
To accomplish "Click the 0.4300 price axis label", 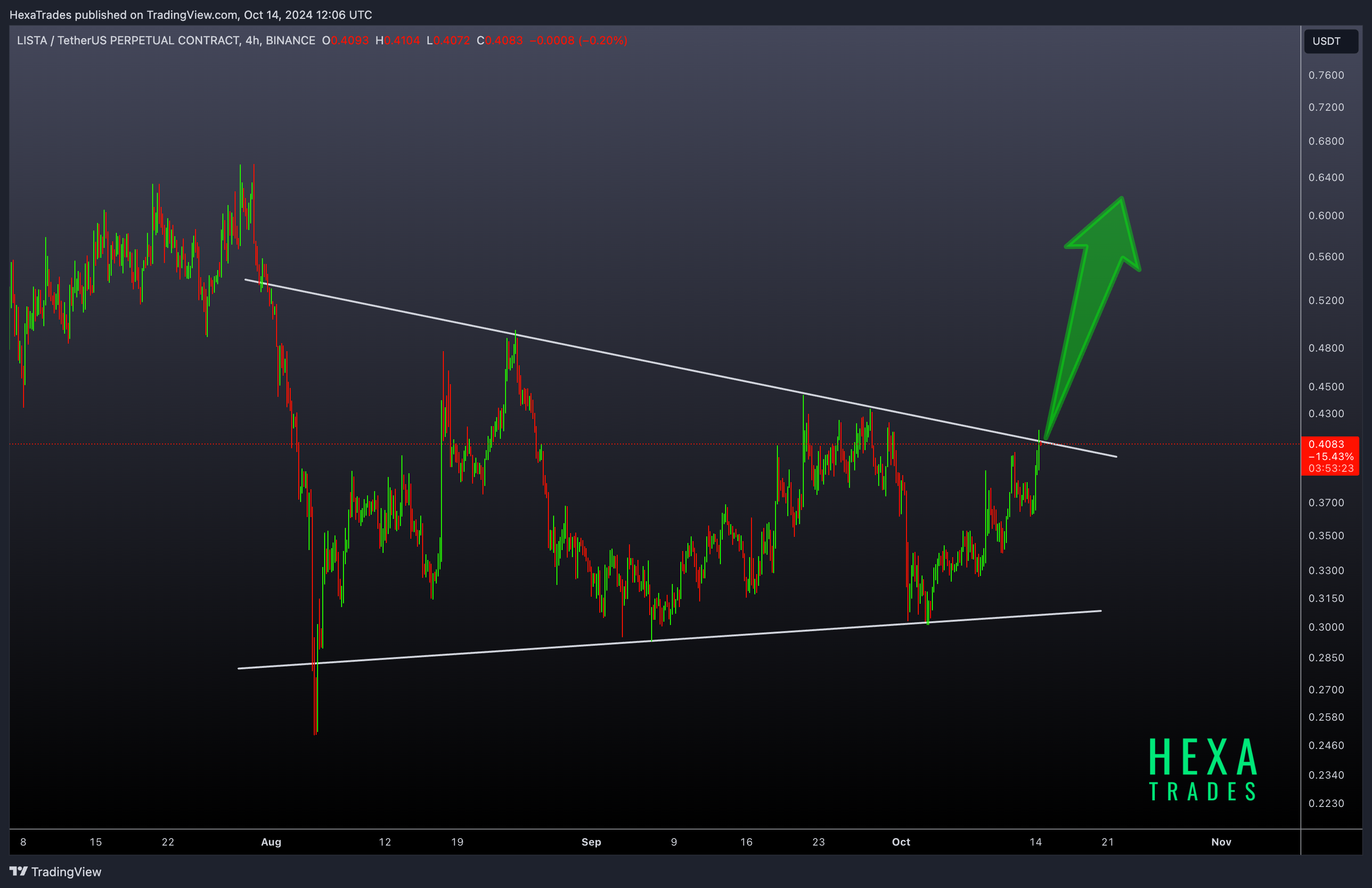I will tap(1326, 414).
